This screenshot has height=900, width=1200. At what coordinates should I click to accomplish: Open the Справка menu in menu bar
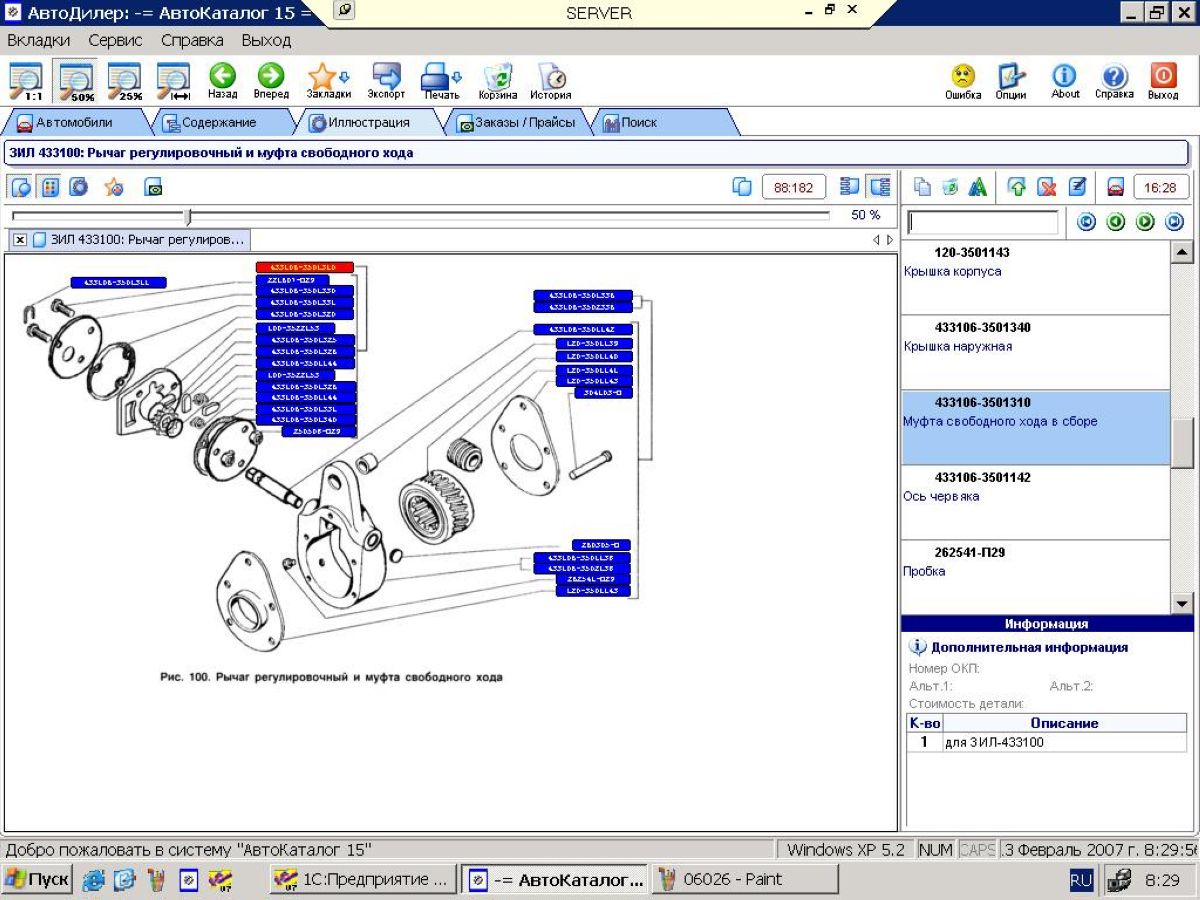pyautogui.click(x=192, y=41)
